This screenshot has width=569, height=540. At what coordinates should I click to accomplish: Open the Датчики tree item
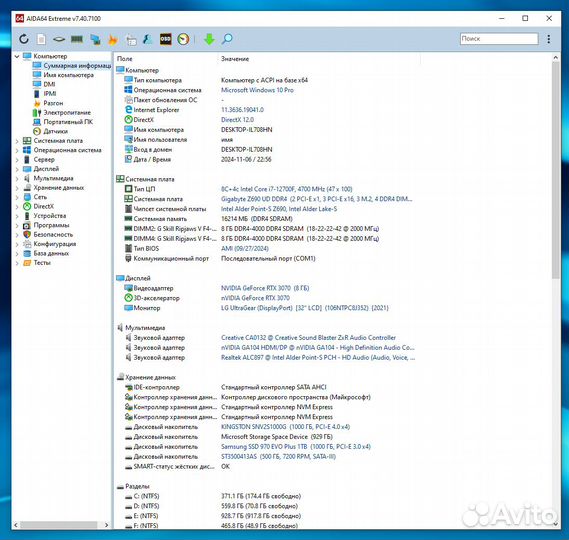click(x=56, y=131)
